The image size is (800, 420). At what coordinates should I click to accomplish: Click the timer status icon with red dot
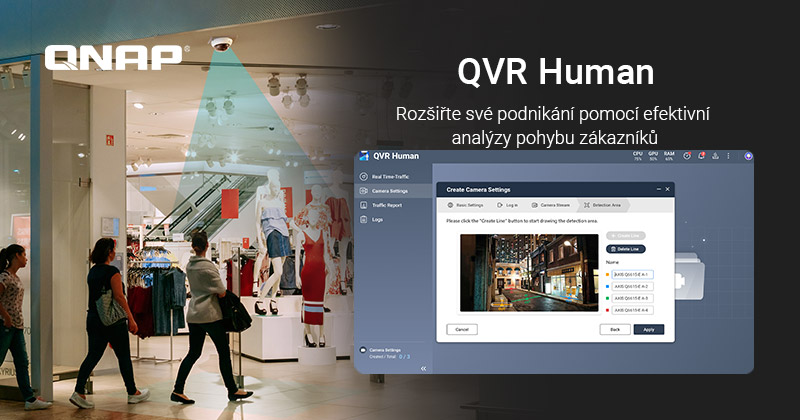pyautogui.click(x=687, y=156)
